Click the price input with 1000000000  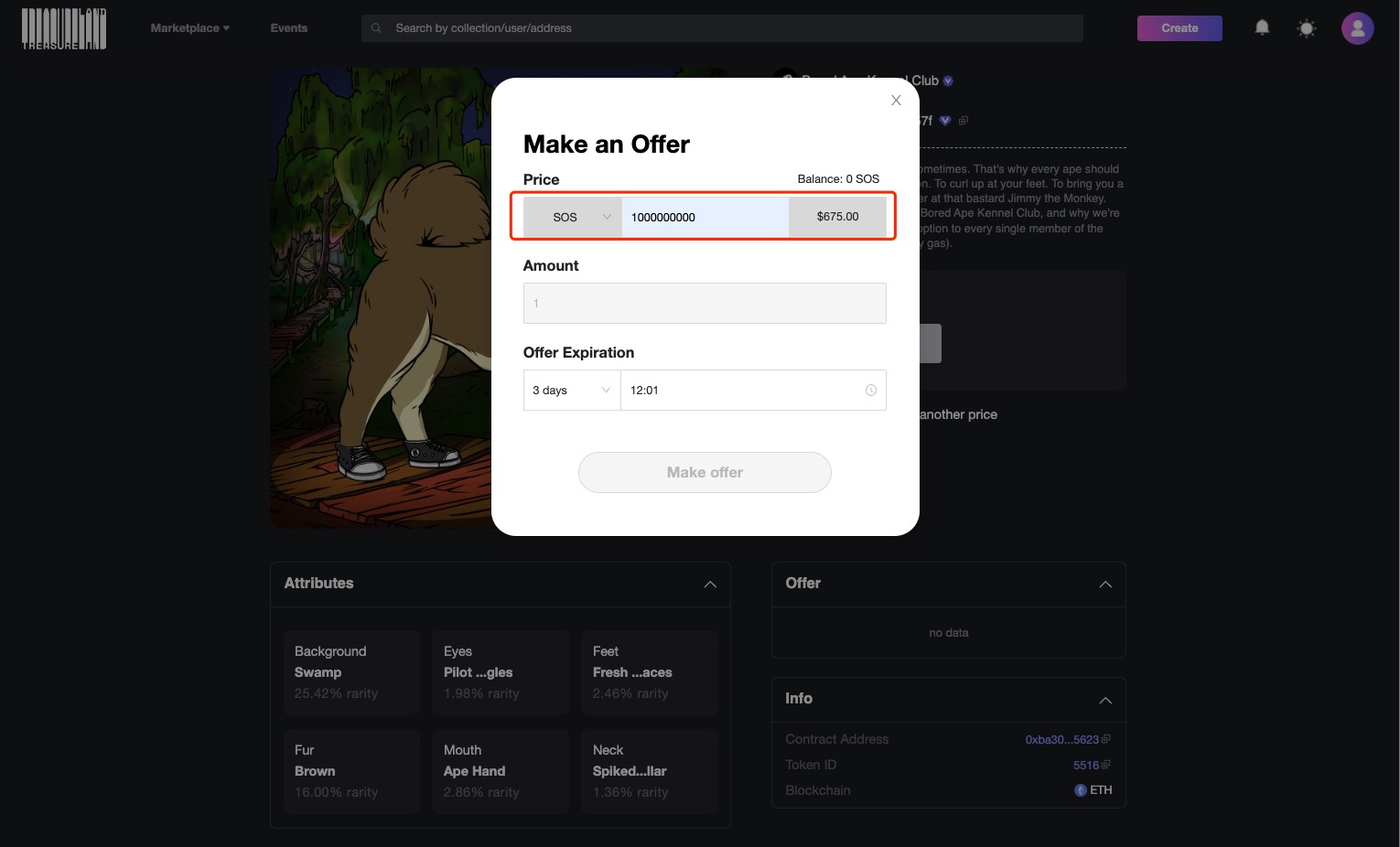[x=705, y=217]
